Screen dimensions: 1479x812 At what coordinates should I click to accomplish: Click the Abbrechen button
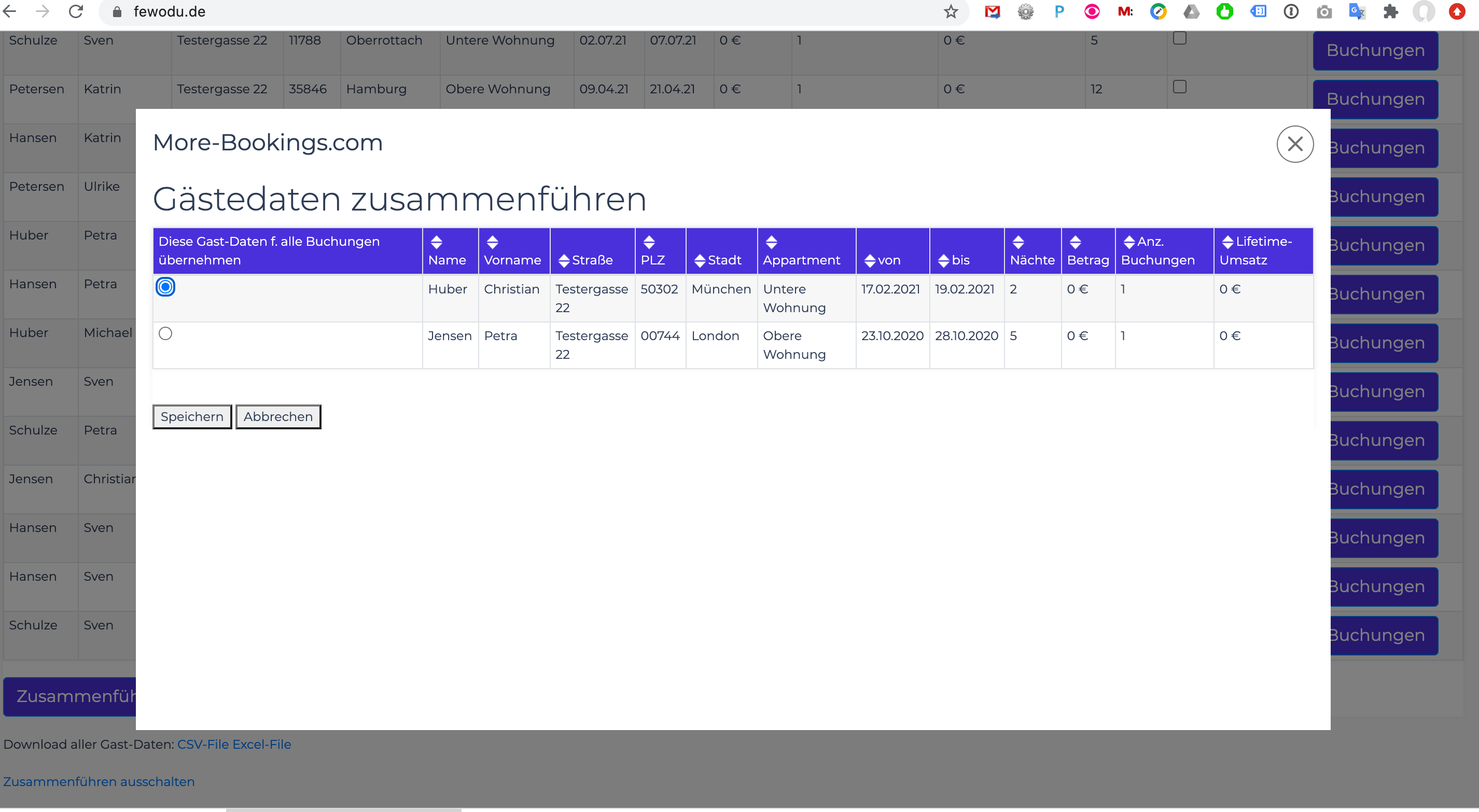[x=278, y=416]
